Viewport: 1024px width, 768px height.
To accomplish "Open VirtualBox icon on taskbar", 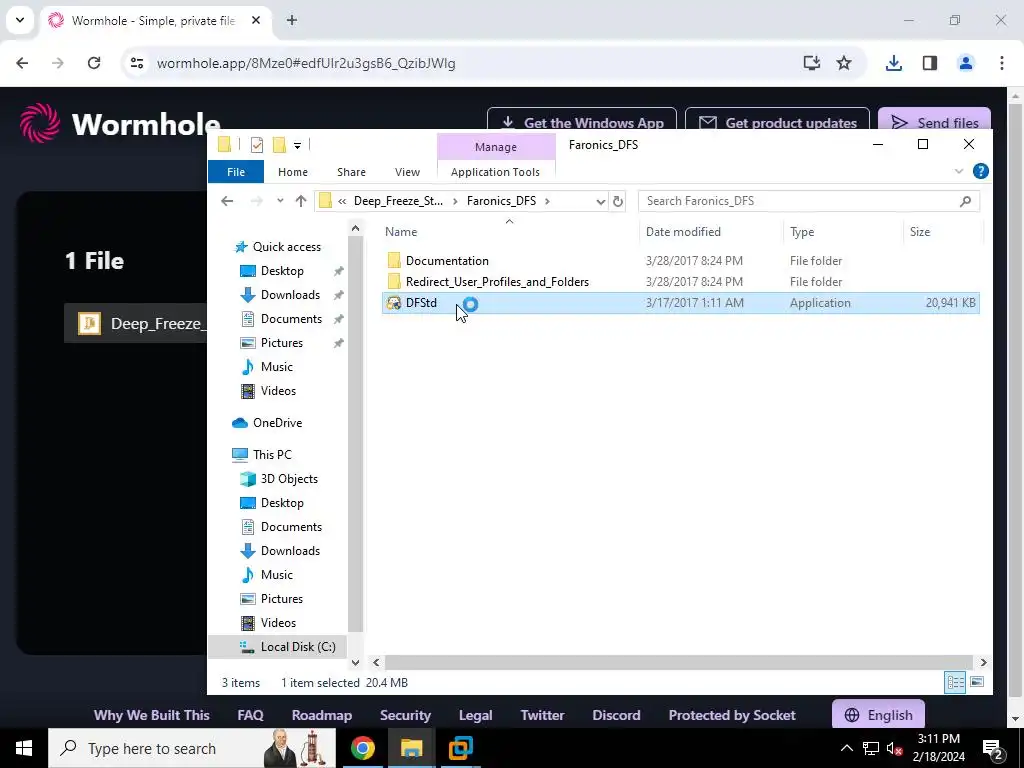I will (x=460, y=748).
